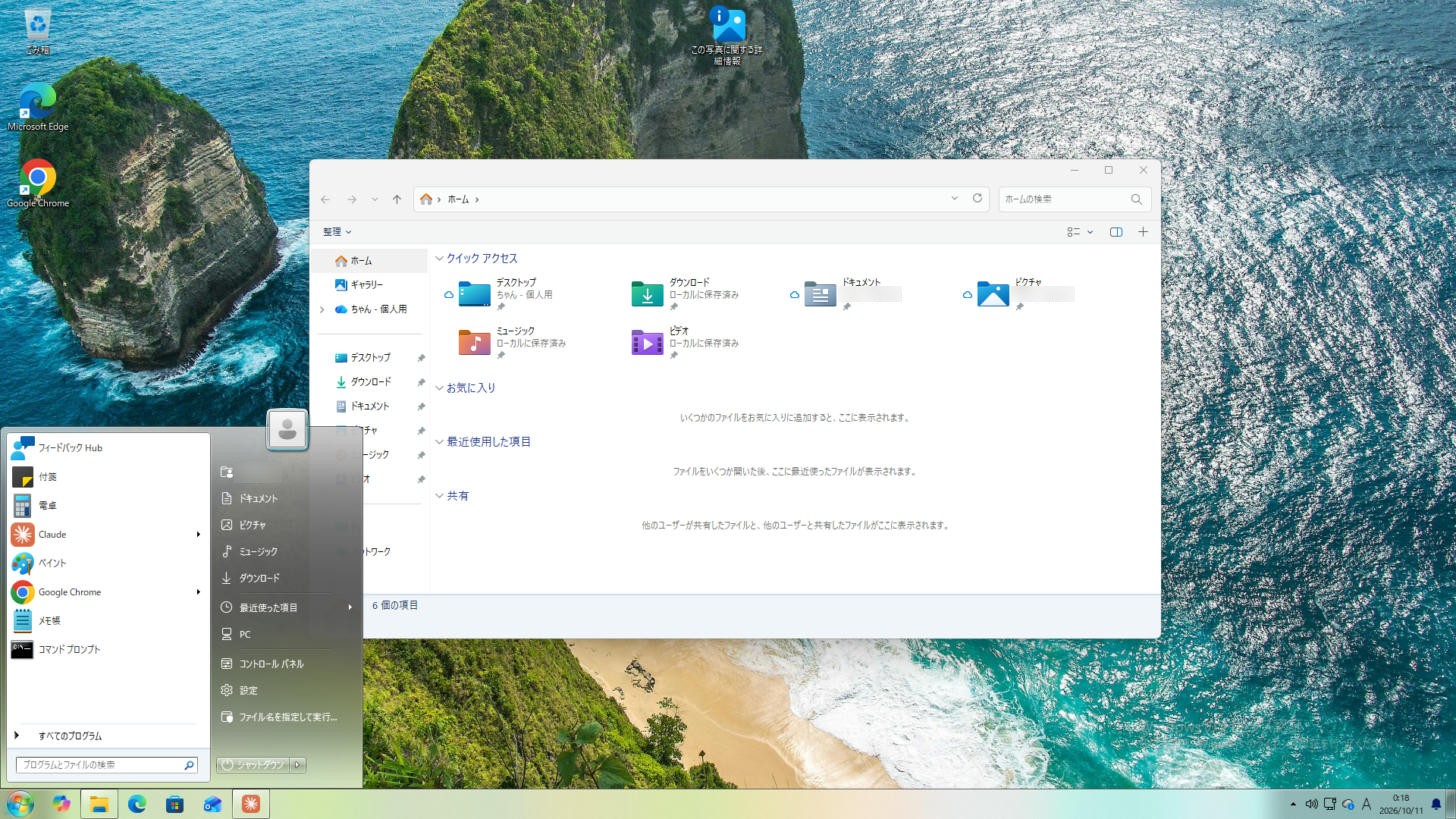This screenshot has width=1456, height=819.
Task: Click the ホームの検索 search box
Action: tap(1074, 199)
